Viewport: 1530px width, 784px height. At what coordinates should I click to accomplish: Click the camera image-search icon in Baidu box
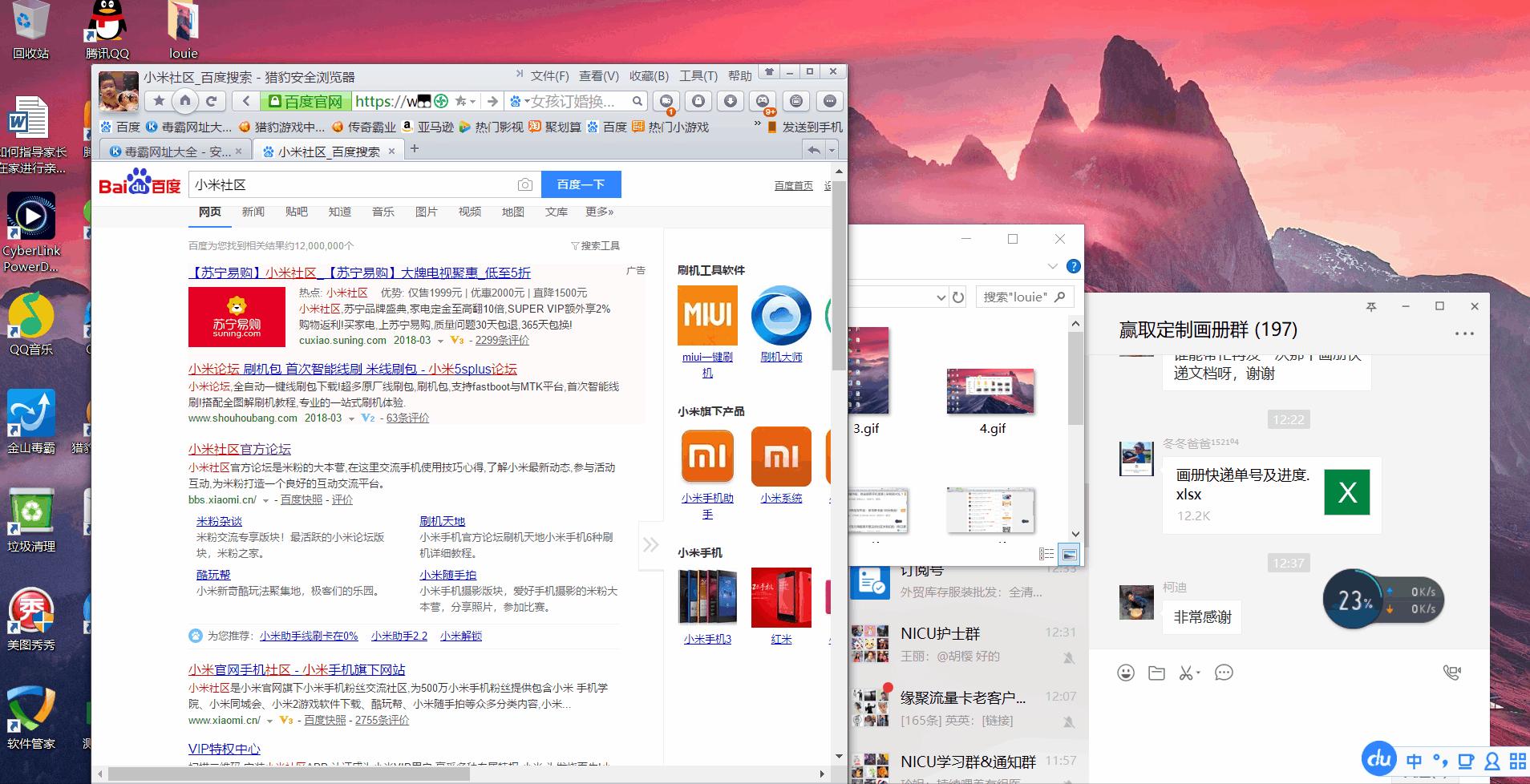(524, 185)
